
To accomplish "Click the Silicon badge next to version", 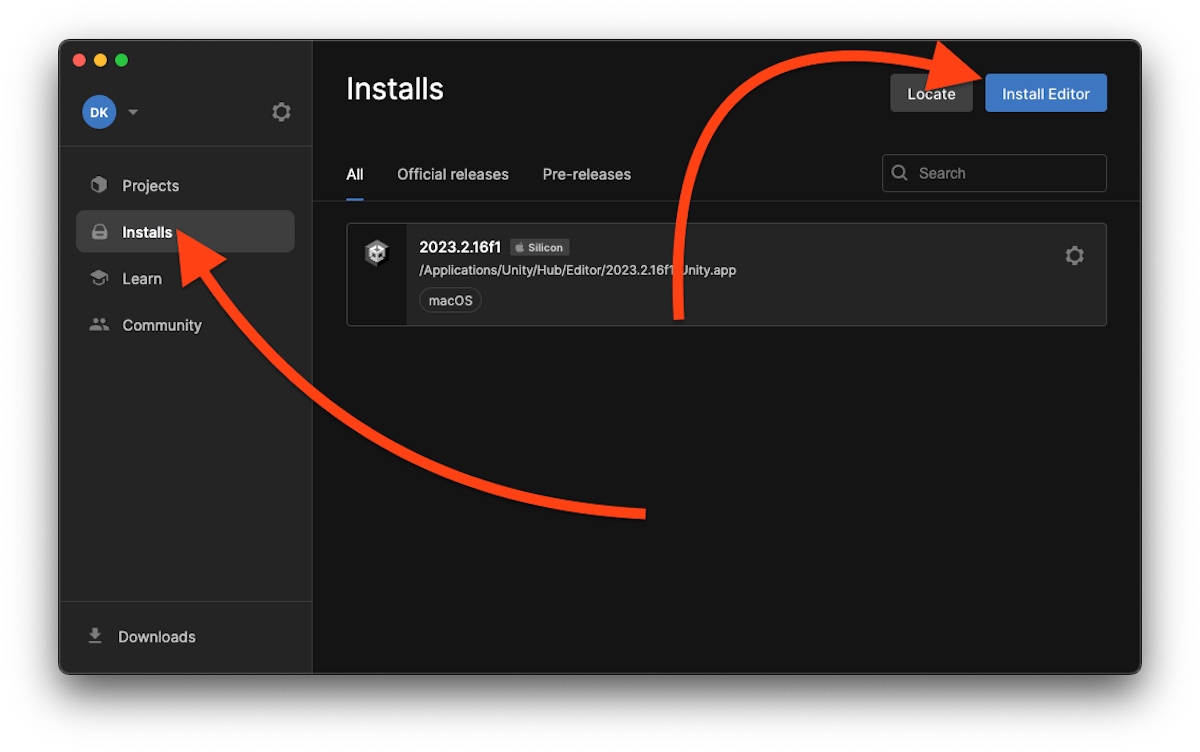I will pos(539,247).
